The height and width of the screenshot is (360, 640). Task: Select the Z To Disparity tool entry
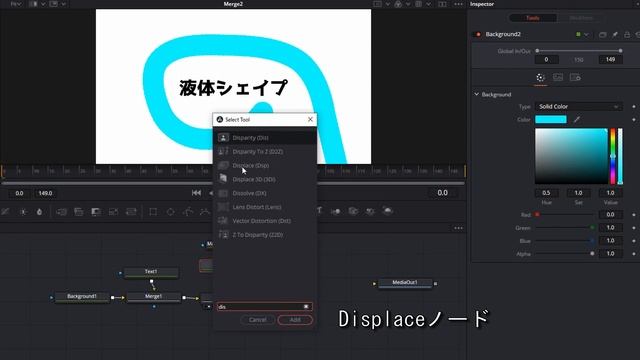[264, 235]
